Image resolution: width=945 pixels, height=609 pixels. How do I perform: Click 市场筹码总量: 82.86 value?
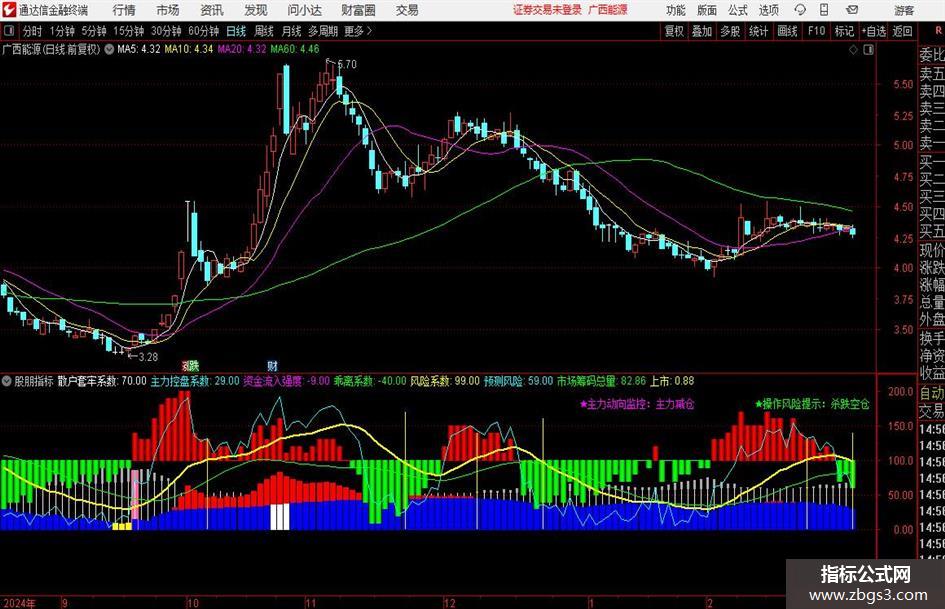point(601,381)
